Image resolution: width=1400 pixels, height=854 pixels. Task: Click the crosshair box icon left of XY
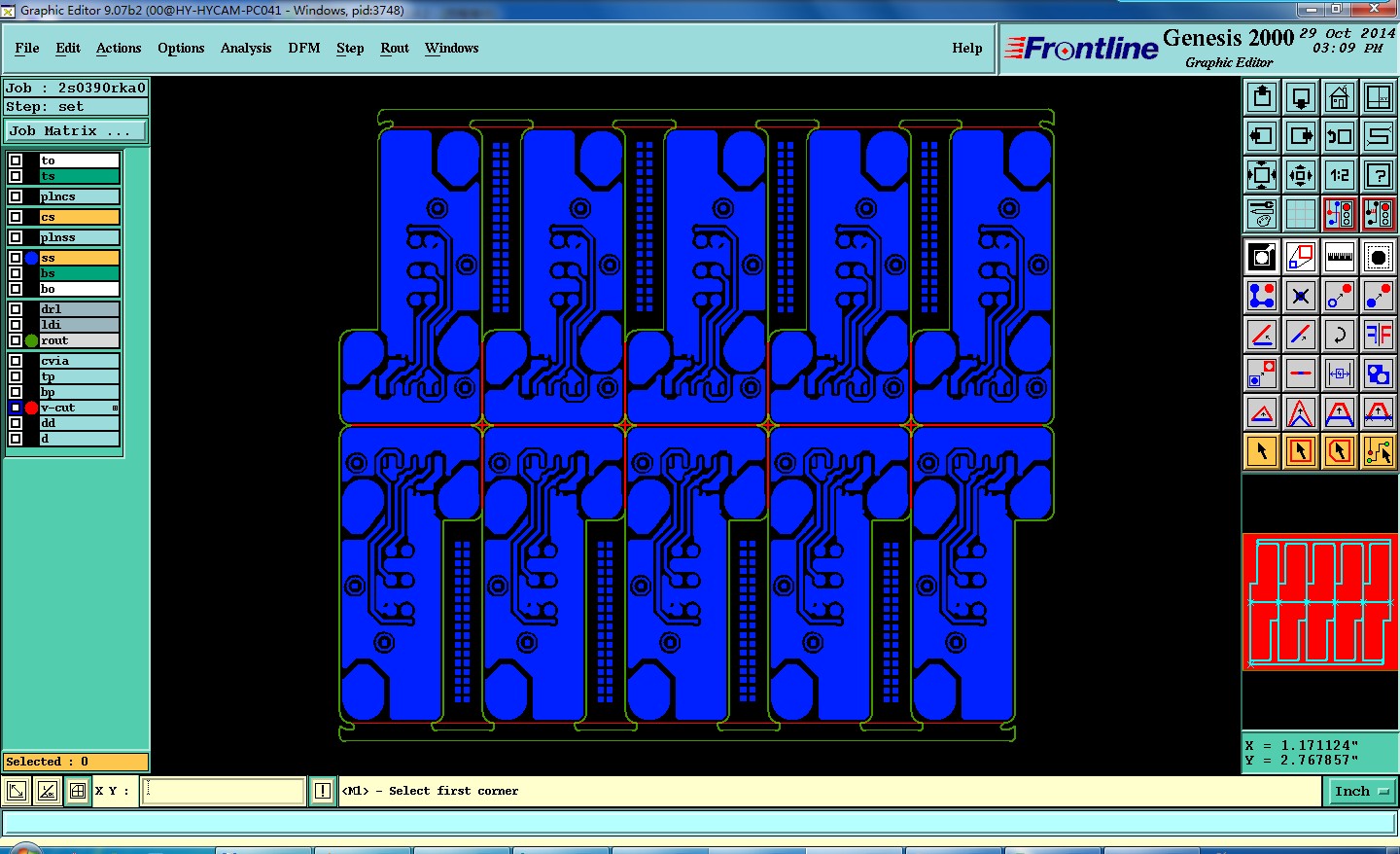(78, 792)
